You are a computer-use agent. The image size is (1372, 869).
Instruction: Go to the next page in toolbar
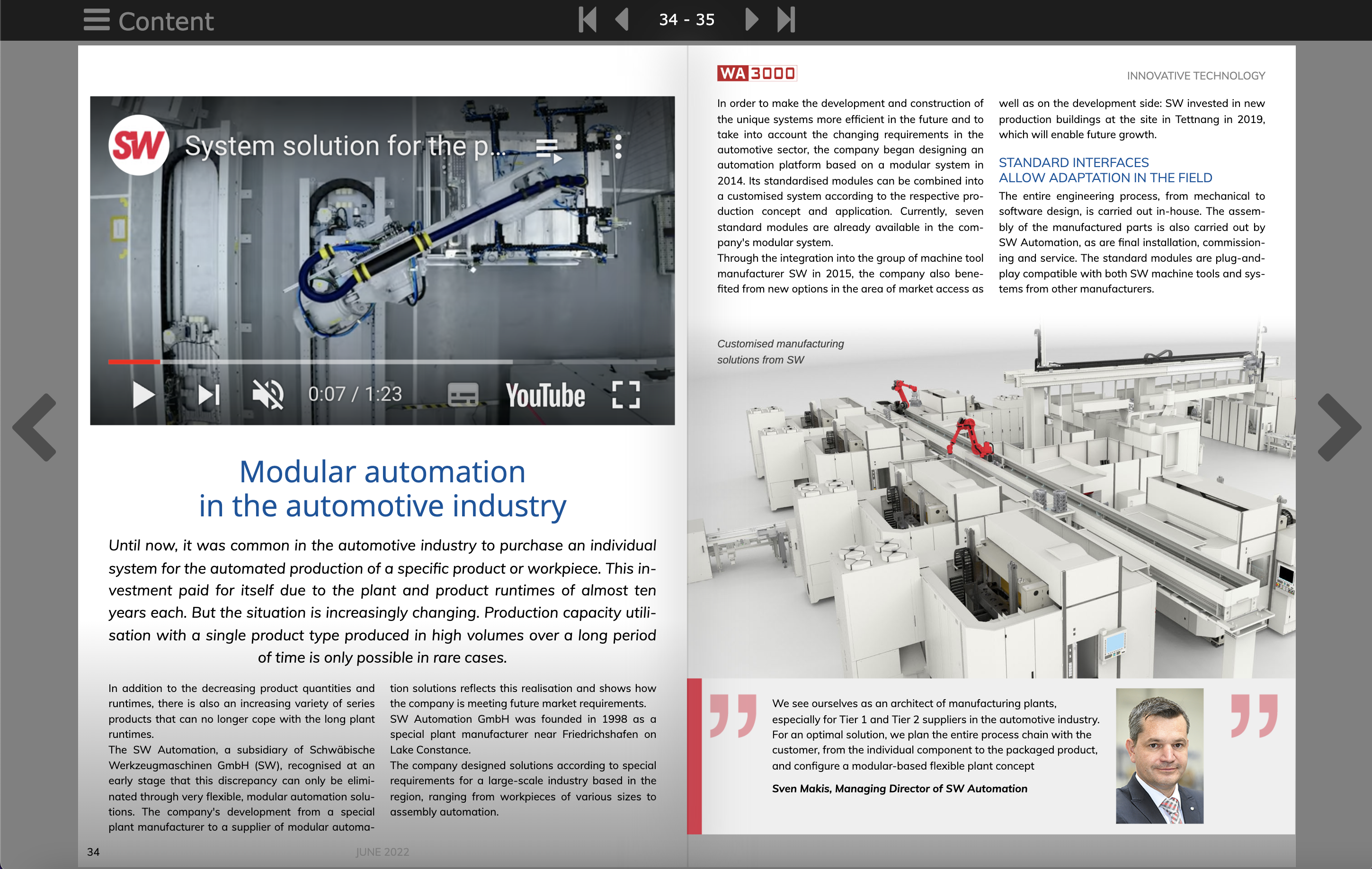tap(751, 20)
